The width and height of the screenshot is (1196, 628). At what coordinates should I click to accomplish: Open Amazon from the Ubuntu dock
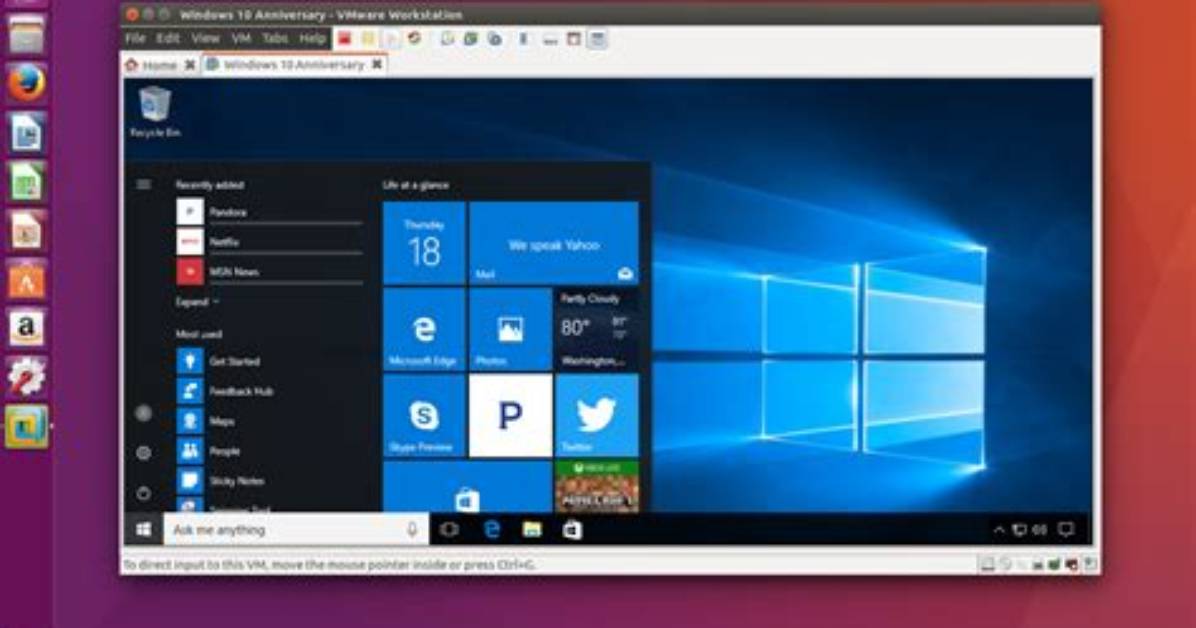click(26, 328)
